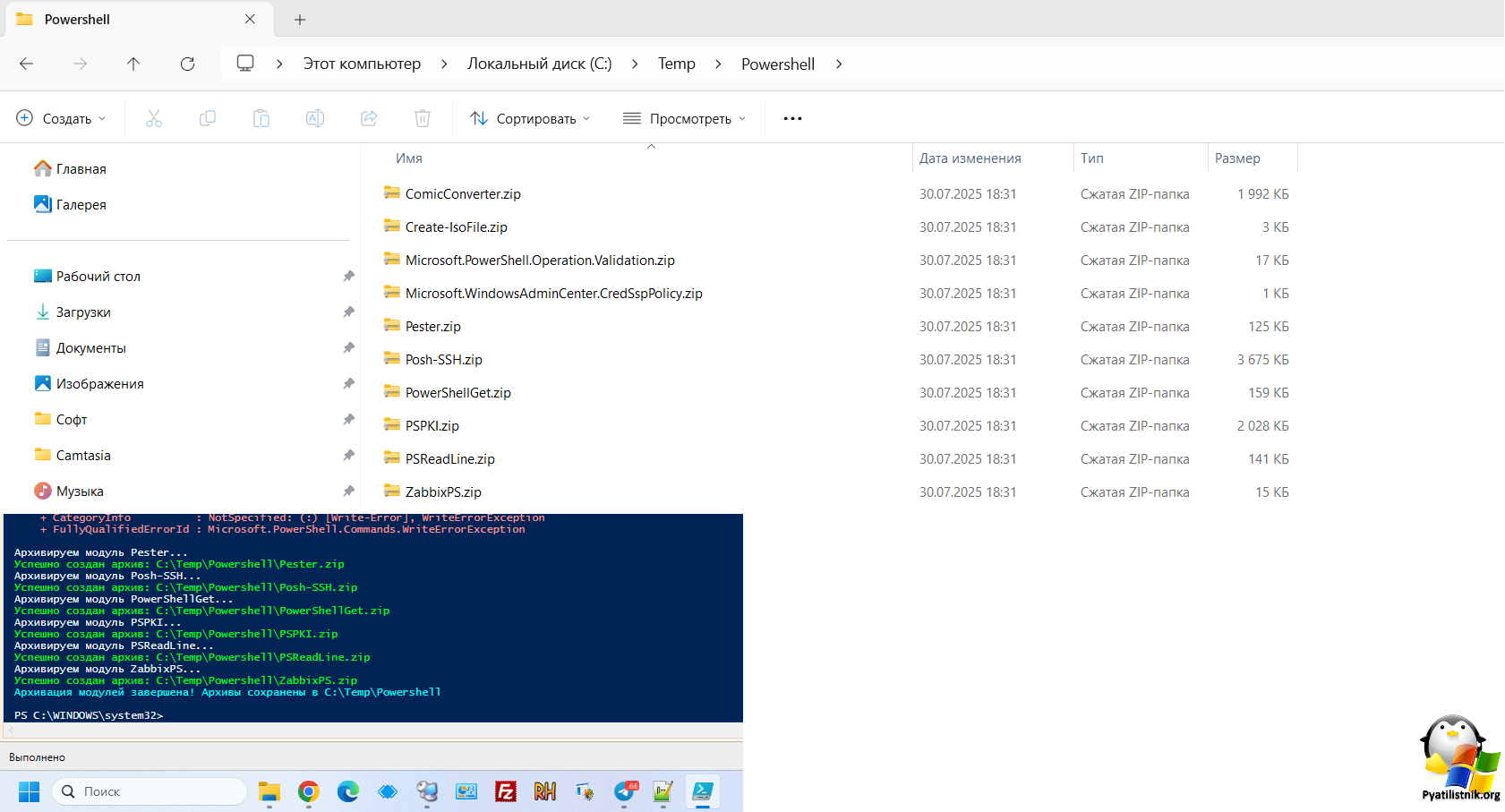The width and height of the screenshot is (1505, 812).
Task: Click Этот компьютер breadcrumb
Action: coord(362,64)
